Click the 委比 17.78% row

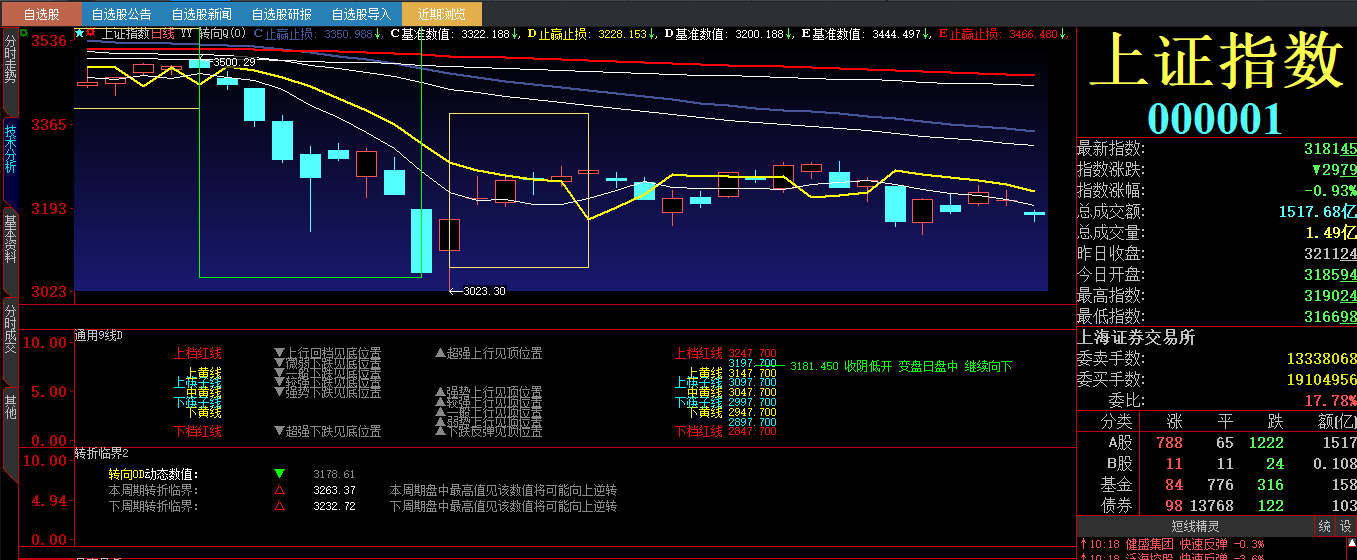tap(1216, 400)
